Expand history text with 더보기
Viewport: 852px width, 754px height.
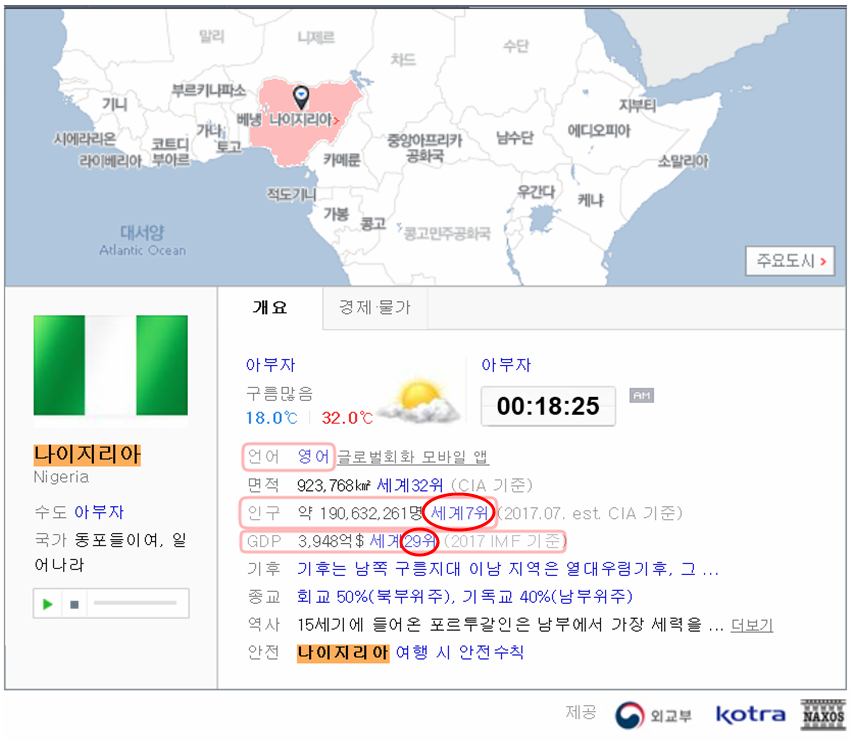[751, 625]
